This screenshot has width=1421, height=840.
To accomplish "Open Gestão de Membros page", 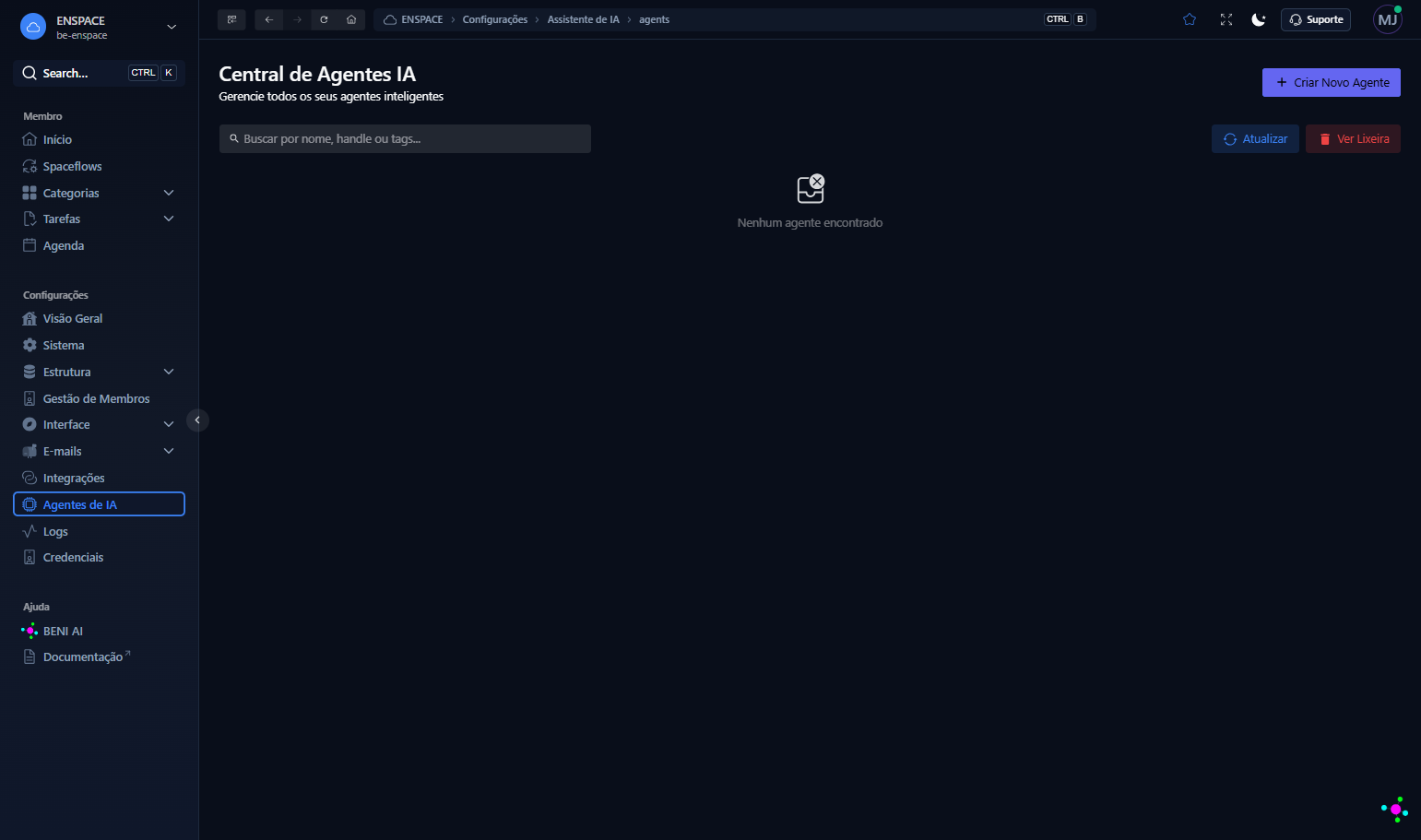I will point(99,398).
